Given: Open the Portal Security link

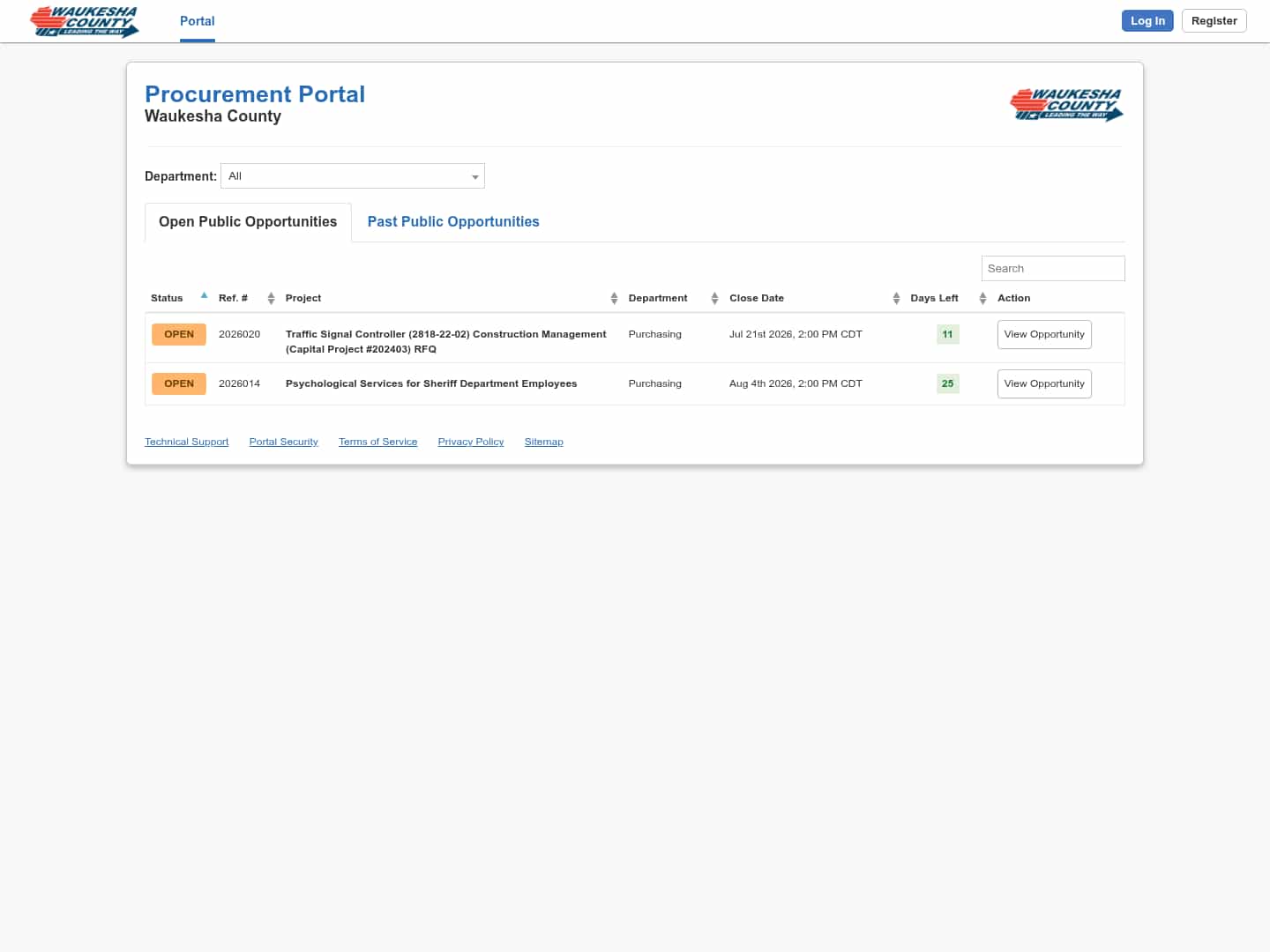Looking at the screenshot, I should click(x=283, y=442).
